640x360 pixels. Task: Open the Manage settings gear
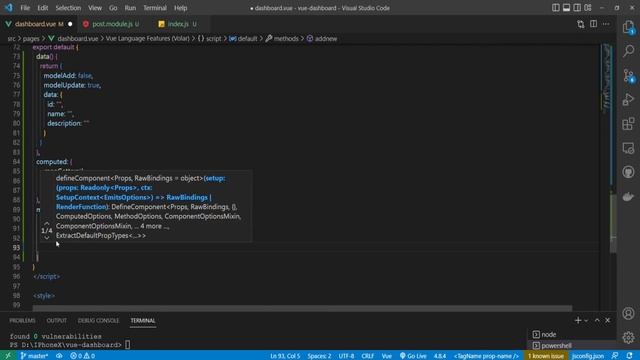629,338
